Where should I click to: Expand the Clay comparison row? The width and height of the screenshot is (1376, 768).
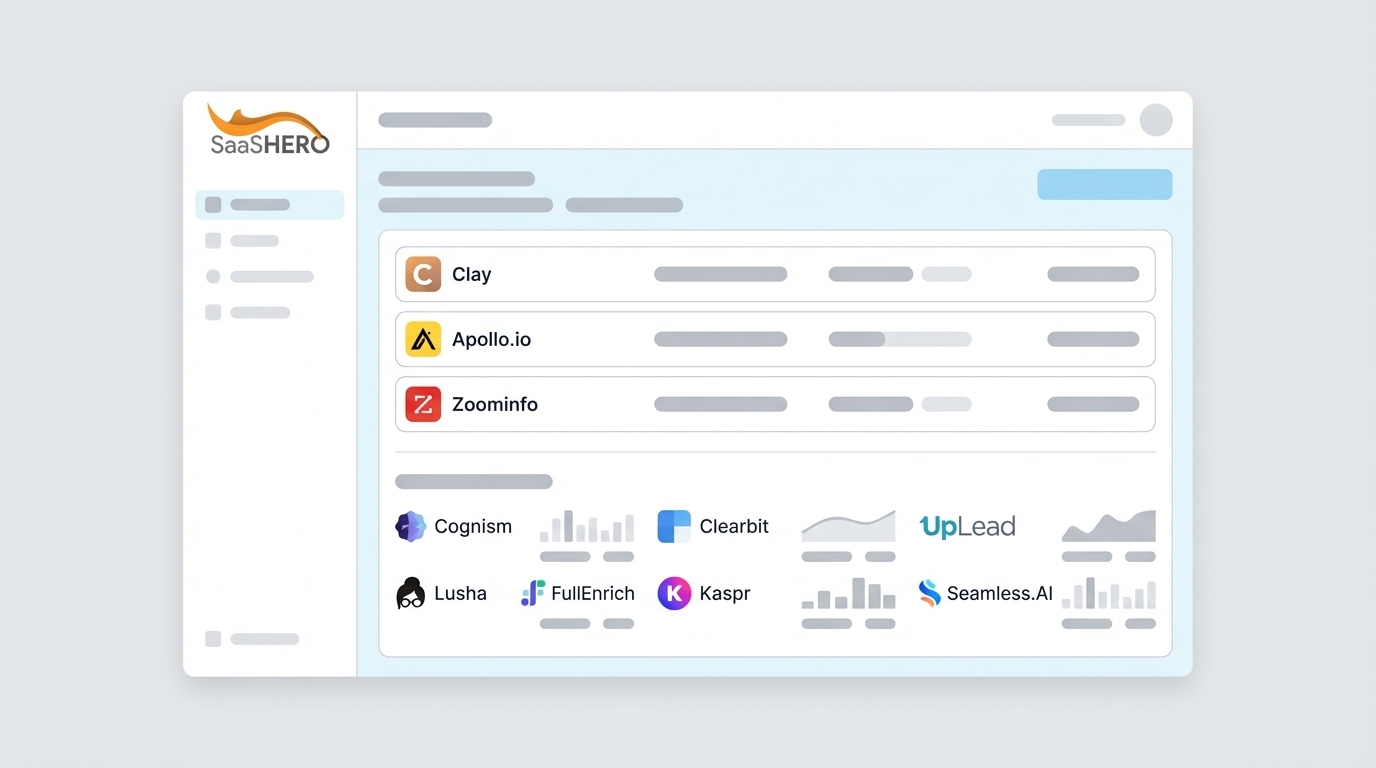click(x=775, y=273)
